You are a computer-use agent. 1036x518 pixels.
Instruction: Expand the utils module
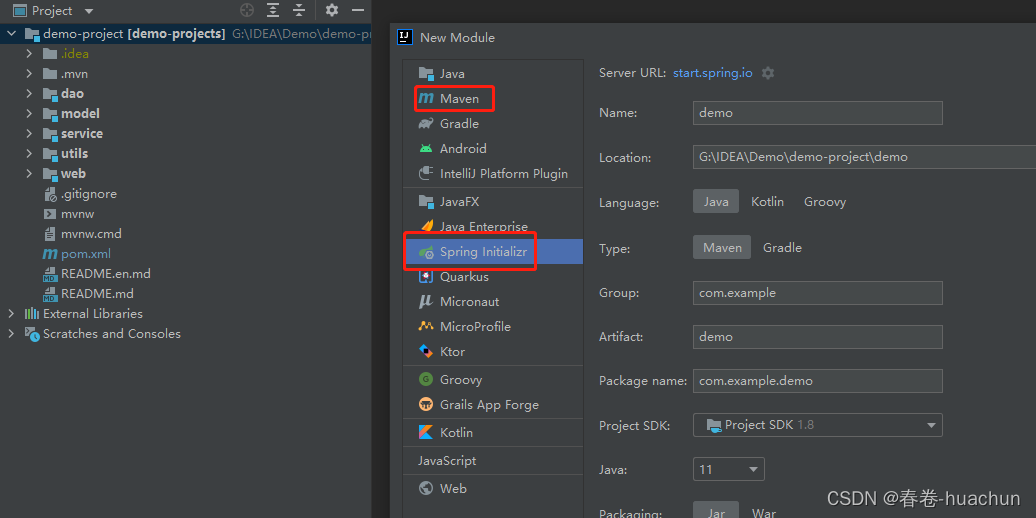(29, 153)
